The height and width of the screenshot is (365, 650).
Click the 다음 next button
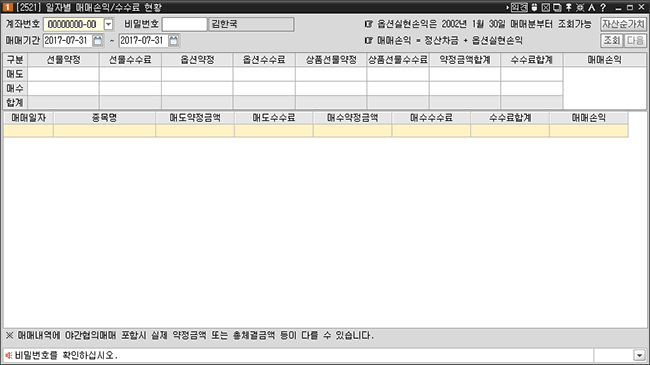[635, 40]
